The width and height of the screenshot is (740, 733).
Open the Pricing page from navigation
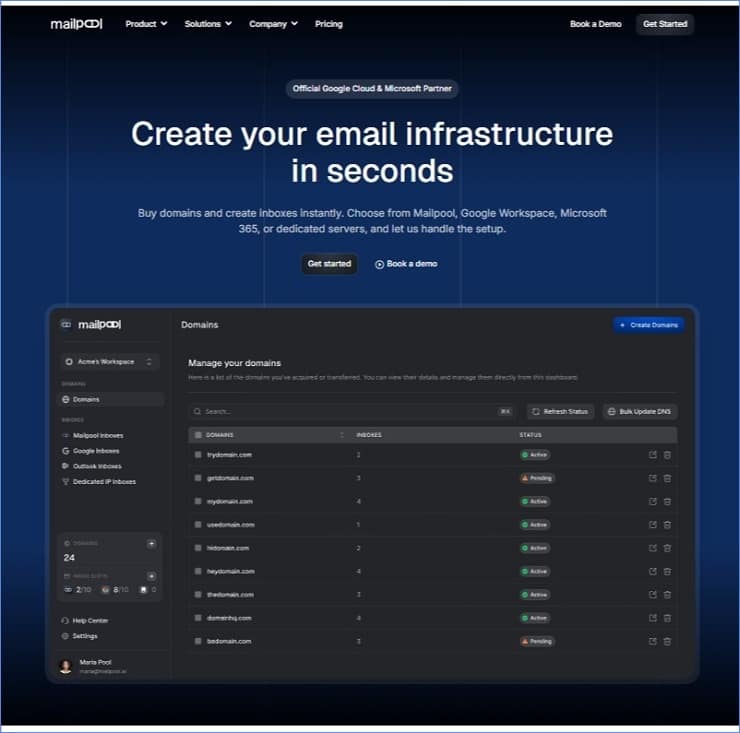coord(328,24)
